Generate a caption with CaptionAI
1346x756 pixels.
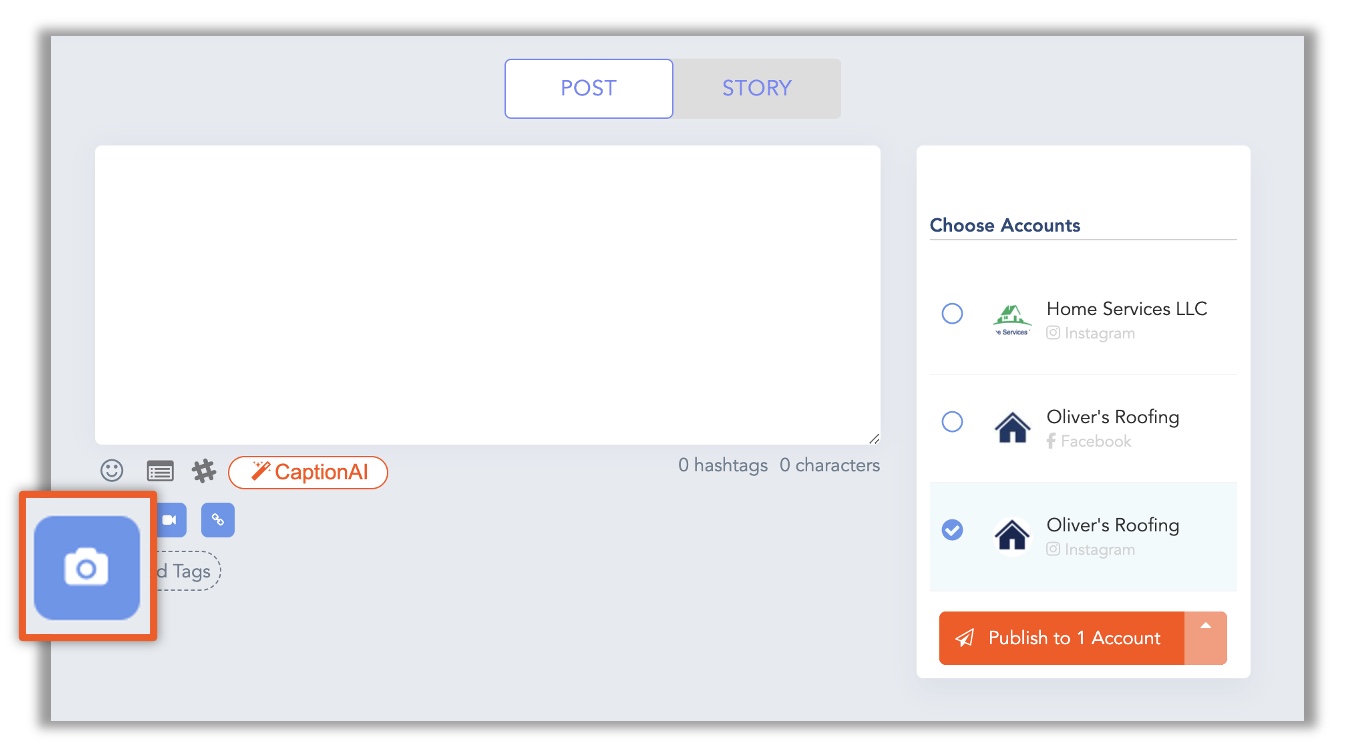pos(308,472)
